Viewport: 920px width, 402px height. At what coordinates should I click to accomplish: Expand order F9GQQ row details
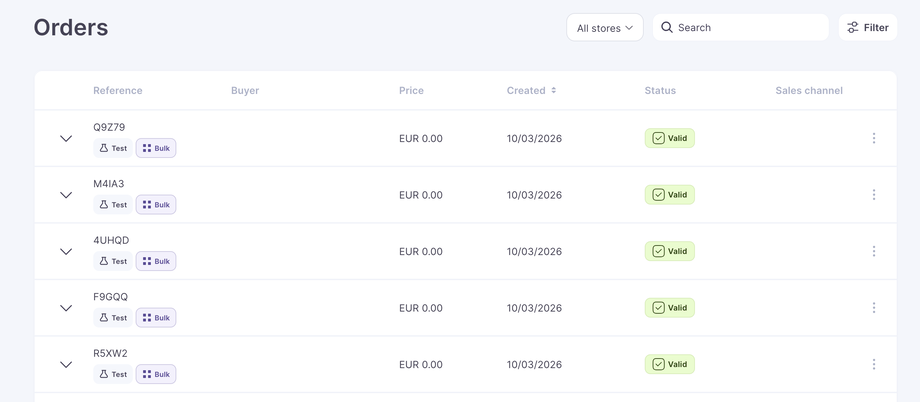pos(66,308)
